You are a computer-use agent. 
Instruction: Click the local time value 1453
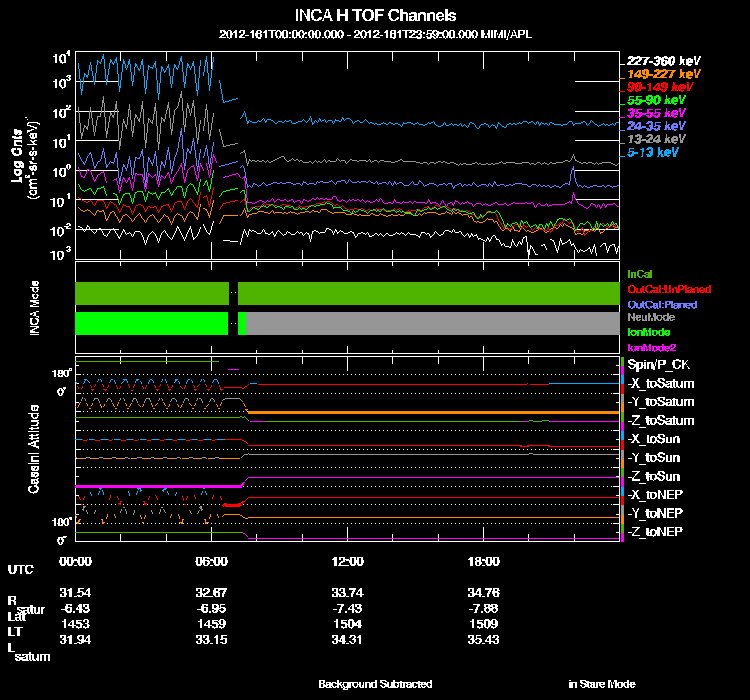pyautogui.click(x=76, y=624)
